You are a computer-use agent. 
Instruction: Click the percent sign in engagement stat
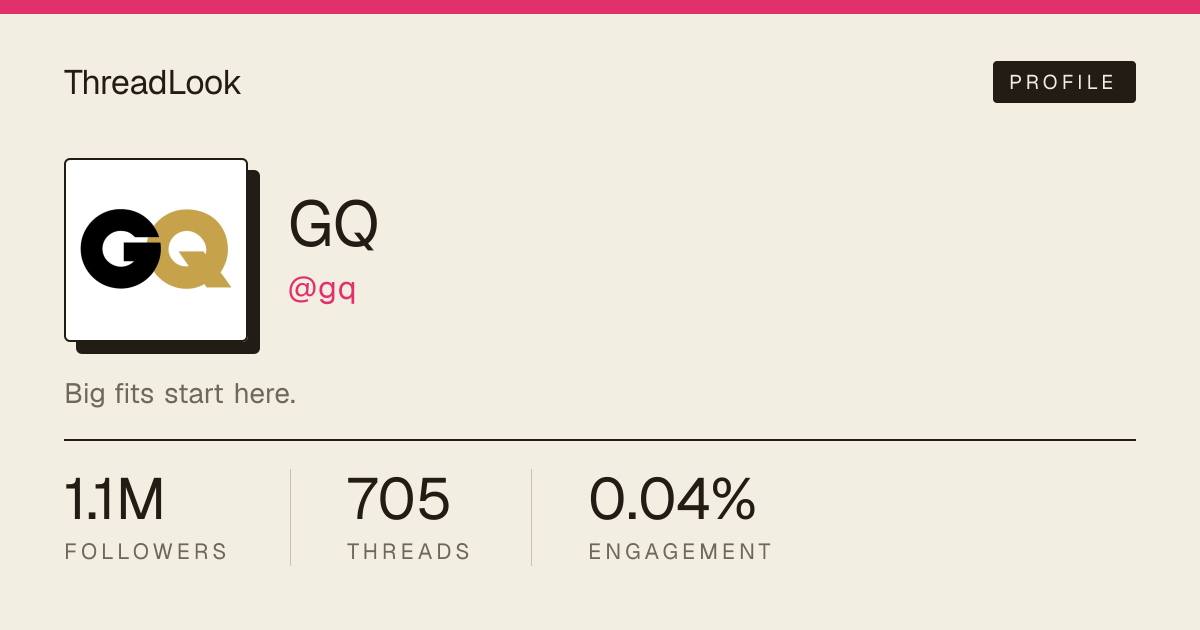pyautogui.click(x=731, y=500)
